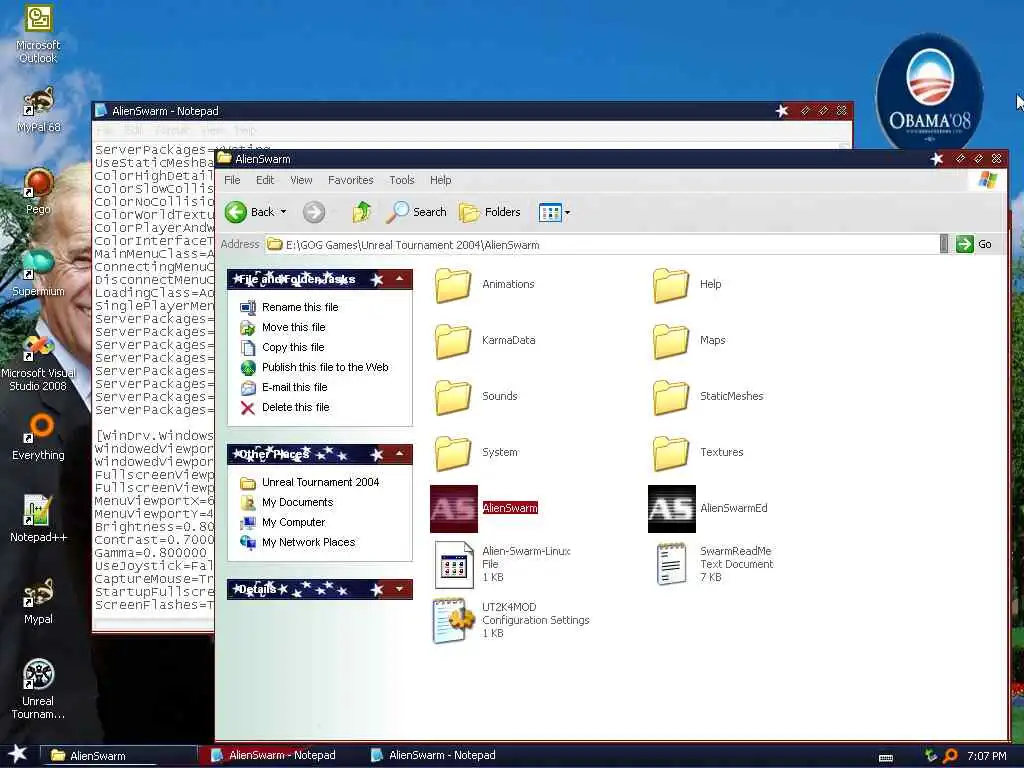
Task: Click Move this file
Action: (293, 327)
